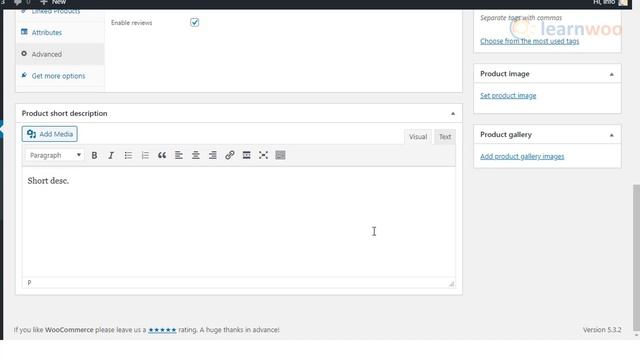Switch to the Text editor tab
Image resolution: width=640 pixels, height=360 pixels.
click(445, 137)
